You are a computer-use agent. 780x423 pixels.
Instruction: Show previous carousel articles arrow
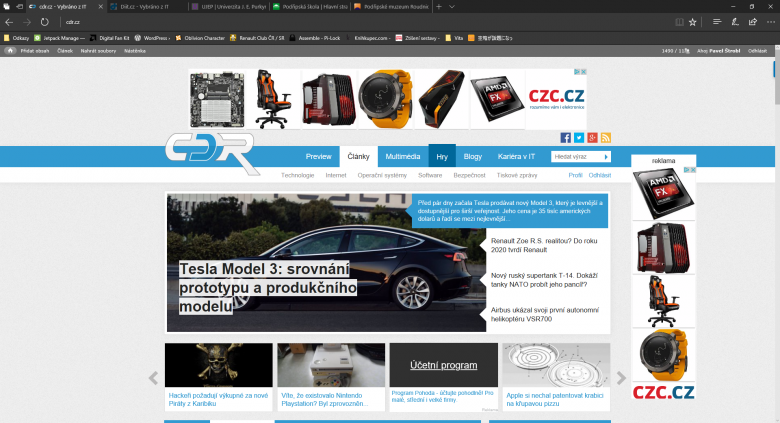tap(153, 378)
